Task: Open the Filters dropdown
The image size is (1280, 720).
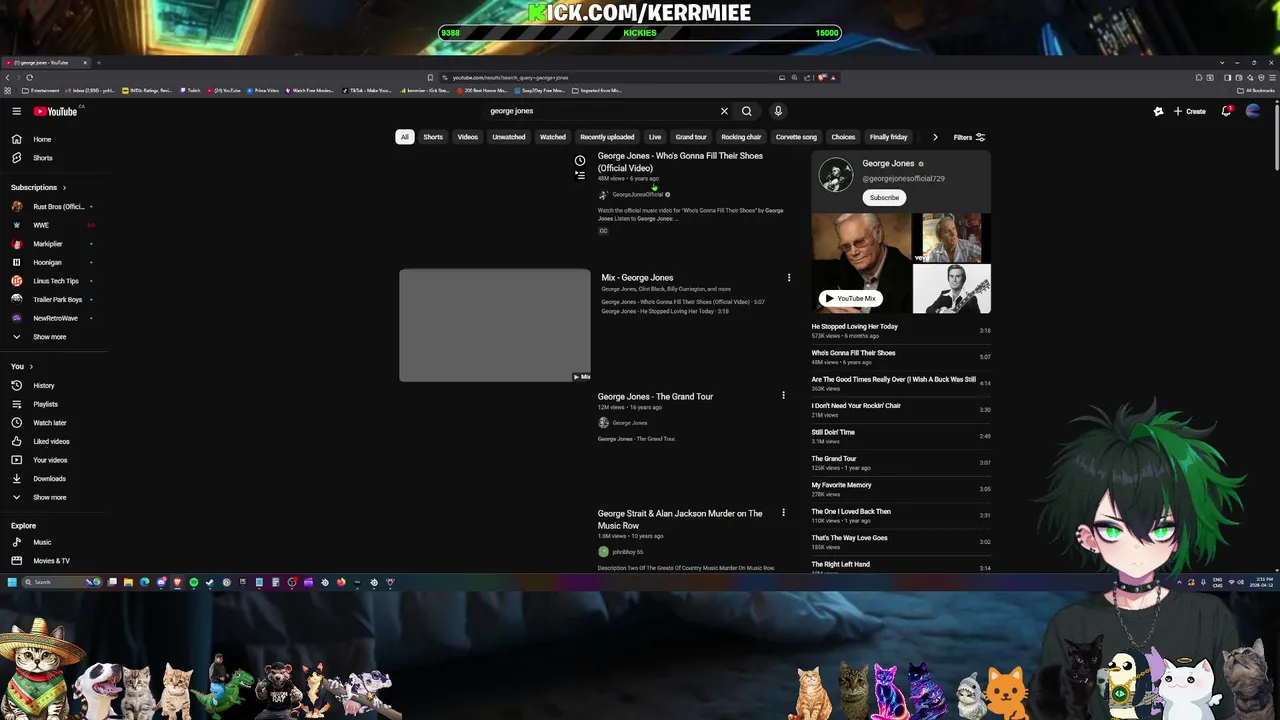Action: [969, 137]
